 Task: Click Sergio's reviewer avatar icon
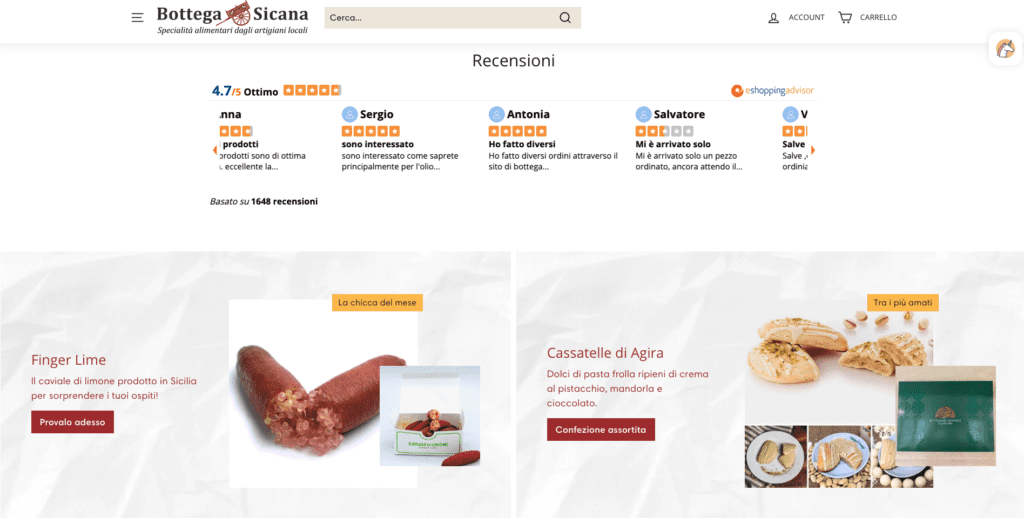click(349, 114)
